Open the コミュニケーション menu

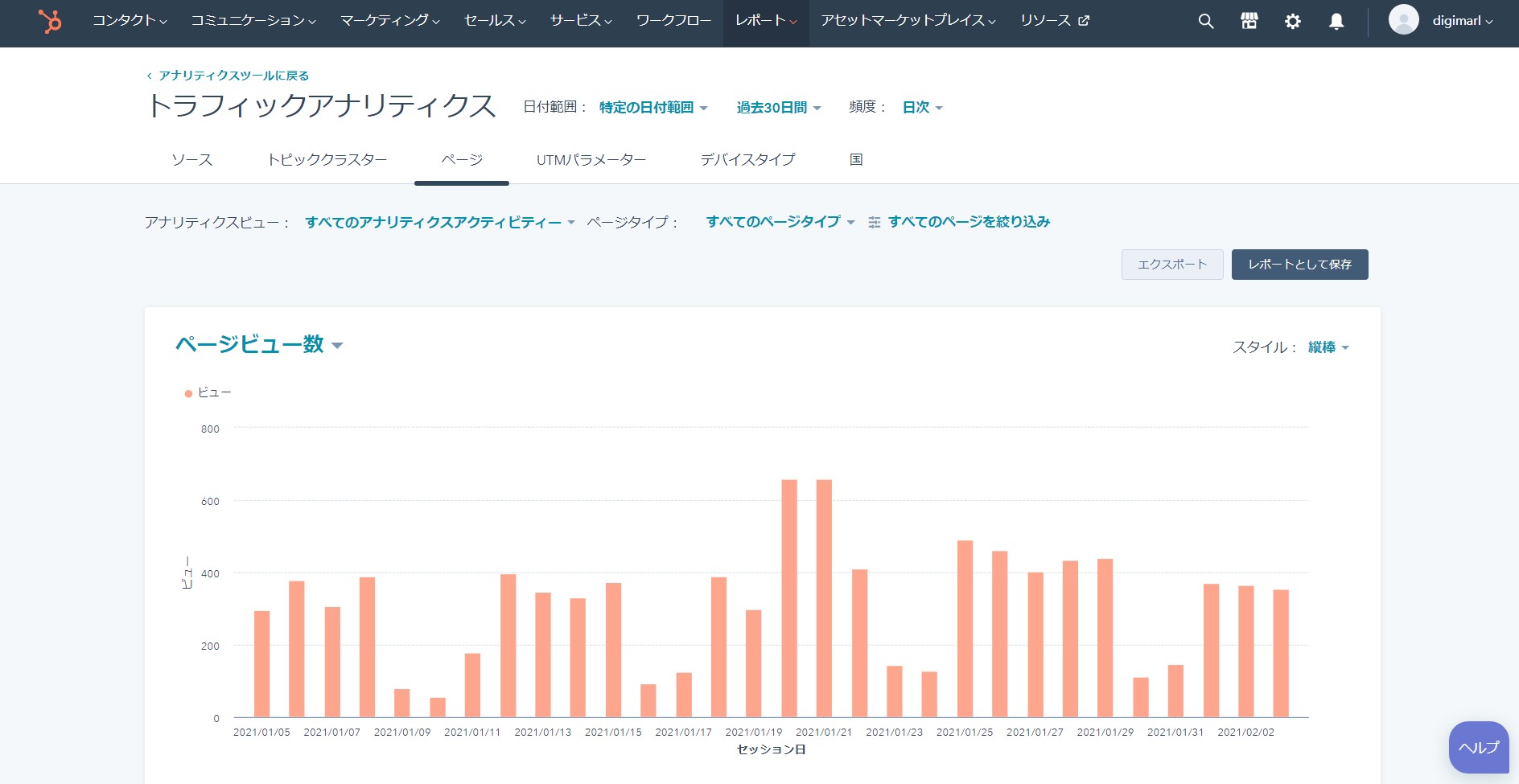point(253,21)
